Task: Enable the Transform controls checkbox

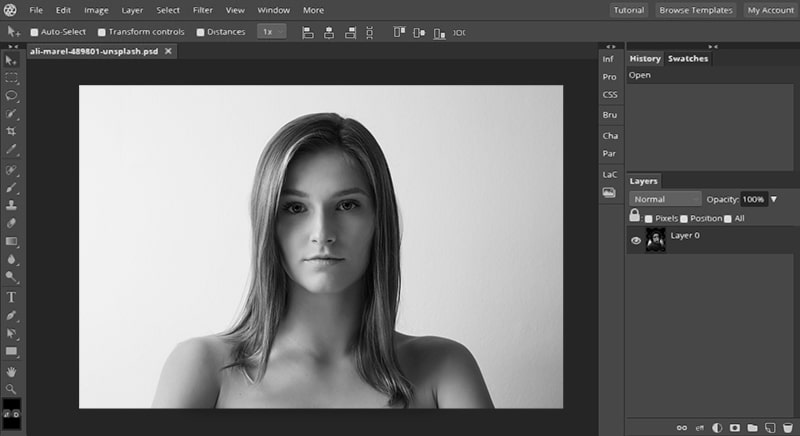Action: 102,32
